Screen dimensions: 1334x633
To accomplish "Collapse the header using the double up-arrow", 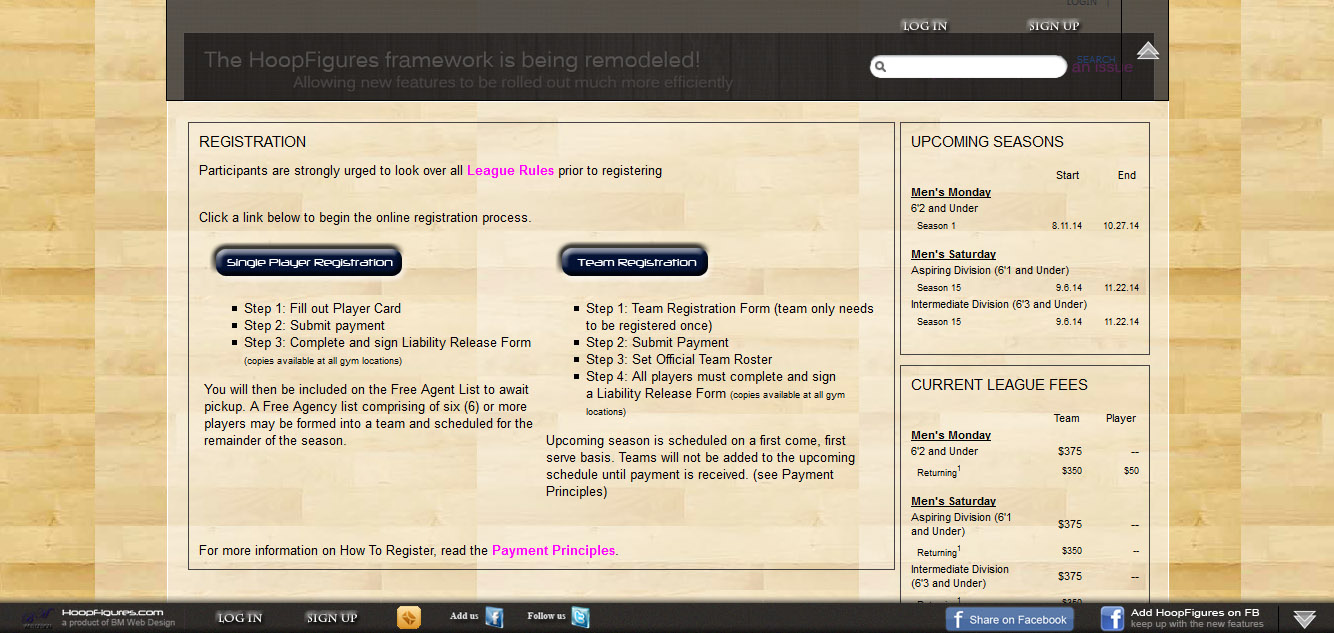I will click(1148, 51).
